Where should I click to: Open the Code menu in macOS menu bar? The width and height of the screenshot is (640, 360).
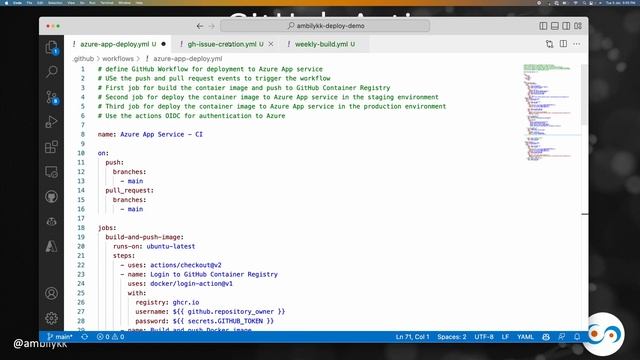17,3
